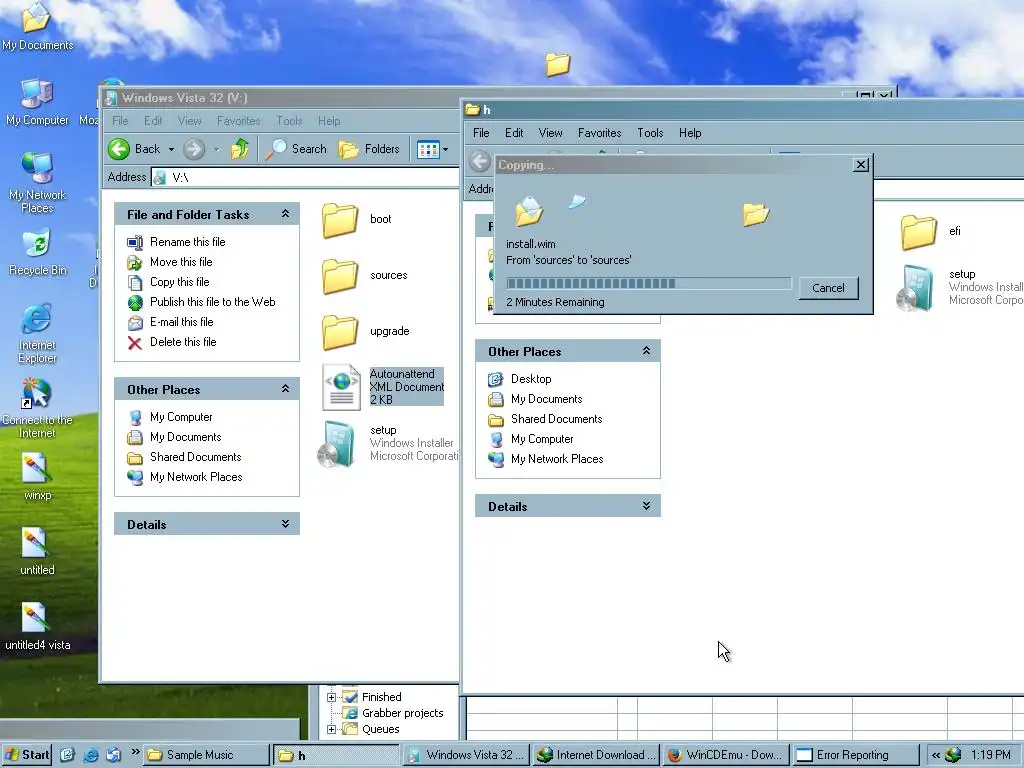Open My Documents desktop icon

[x=37, y=26]
